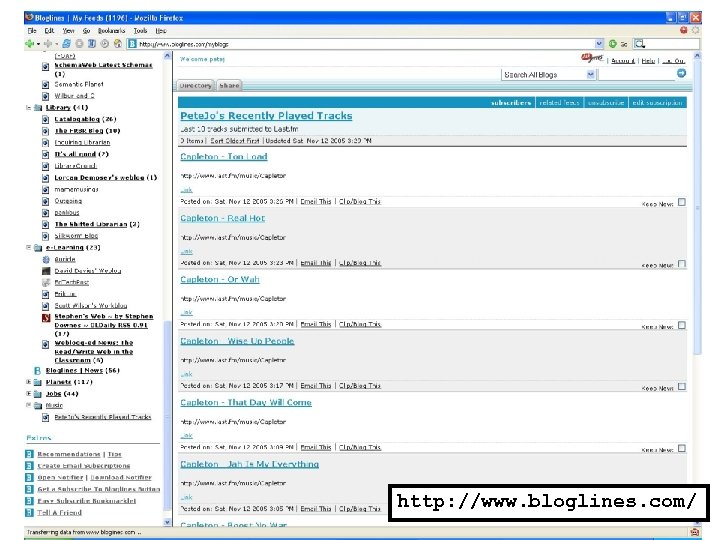Screen dimensions: 720x540
Task: Click feed icon beside PeteJo's Recently Played Tracks
Action: (x=45, y=417)
